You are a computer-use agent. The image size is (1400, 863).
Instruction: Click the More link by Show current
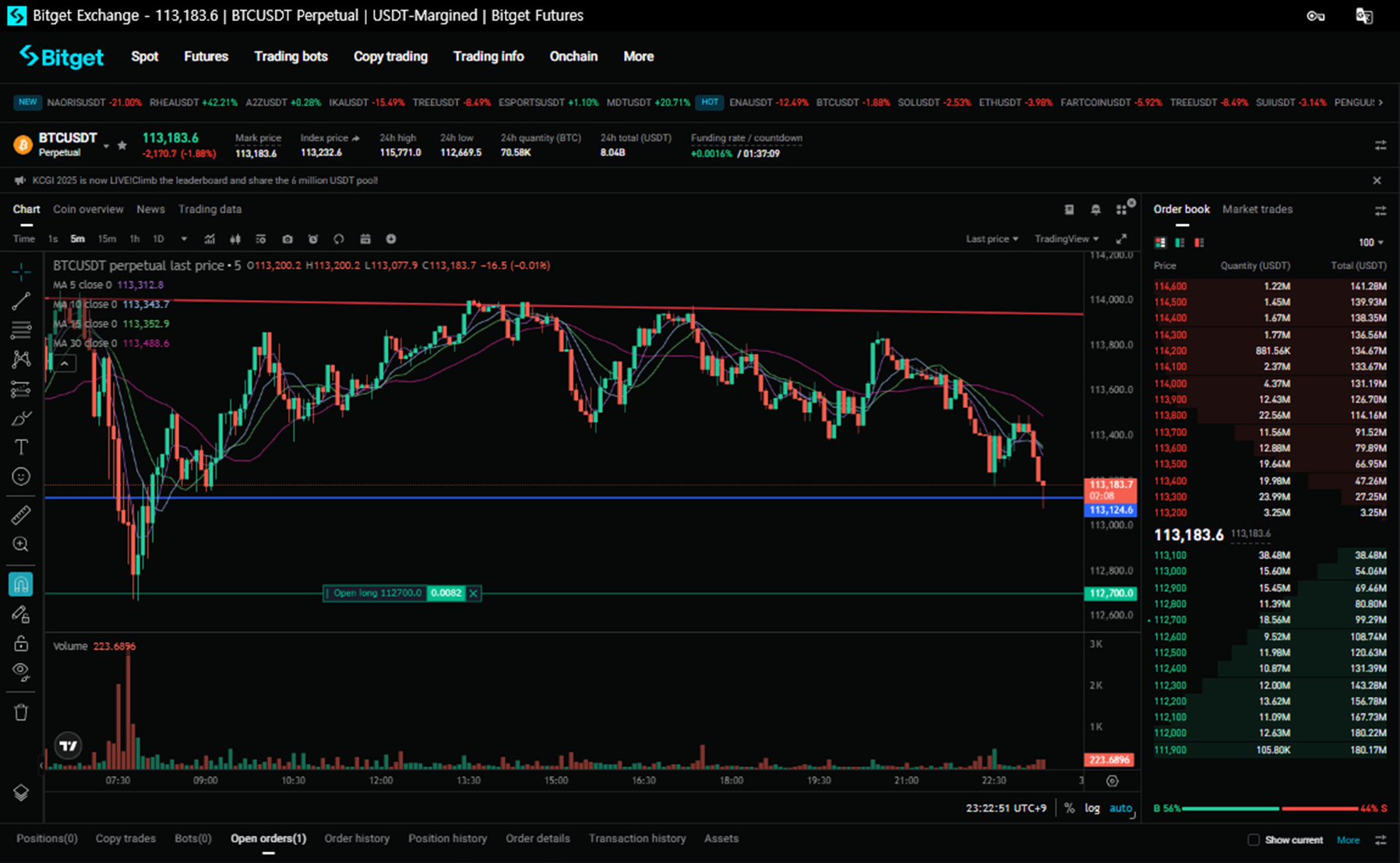tap(1348, 840)
